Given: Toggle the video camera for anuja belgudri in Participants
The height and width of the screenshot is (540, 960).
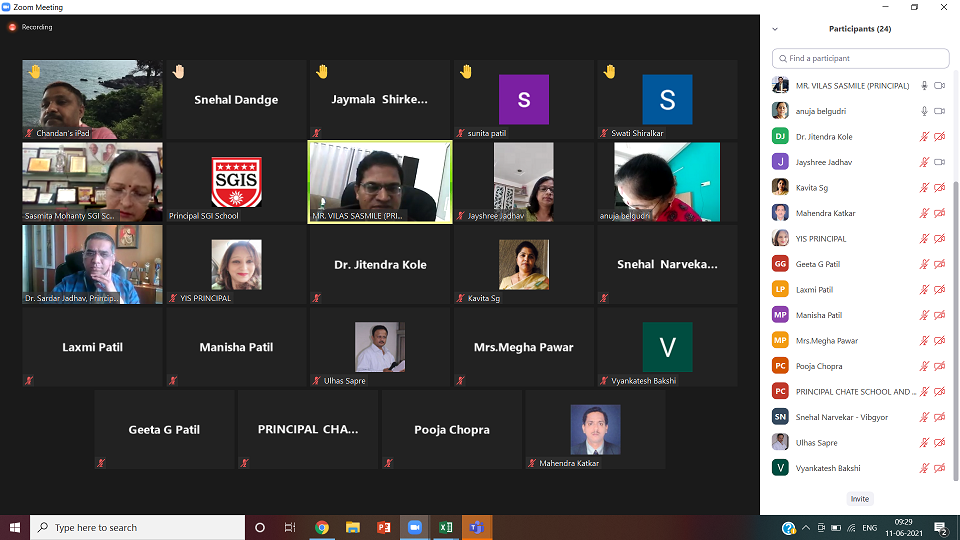Looking at the screenshot, I should click(x=940, y=111).
